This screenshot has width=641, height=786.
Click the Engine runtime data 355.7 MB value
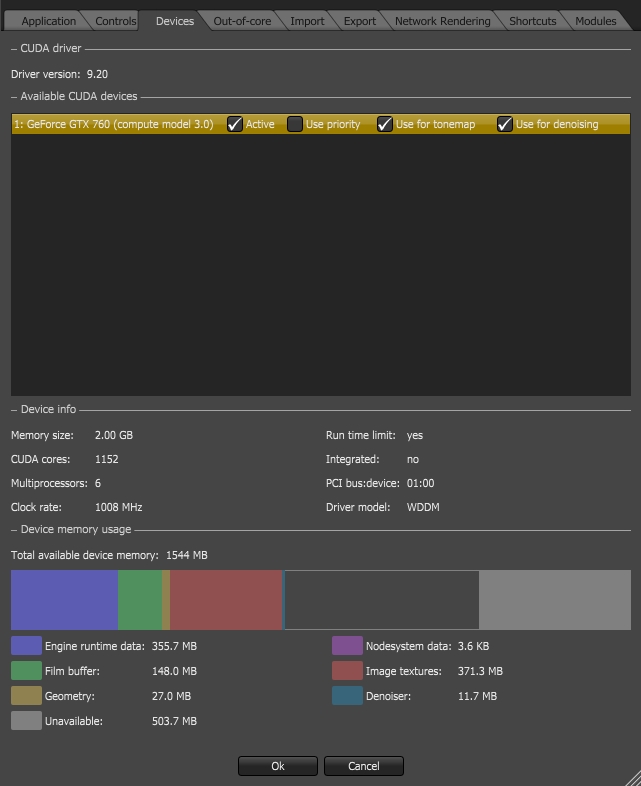tap(174, 646)
